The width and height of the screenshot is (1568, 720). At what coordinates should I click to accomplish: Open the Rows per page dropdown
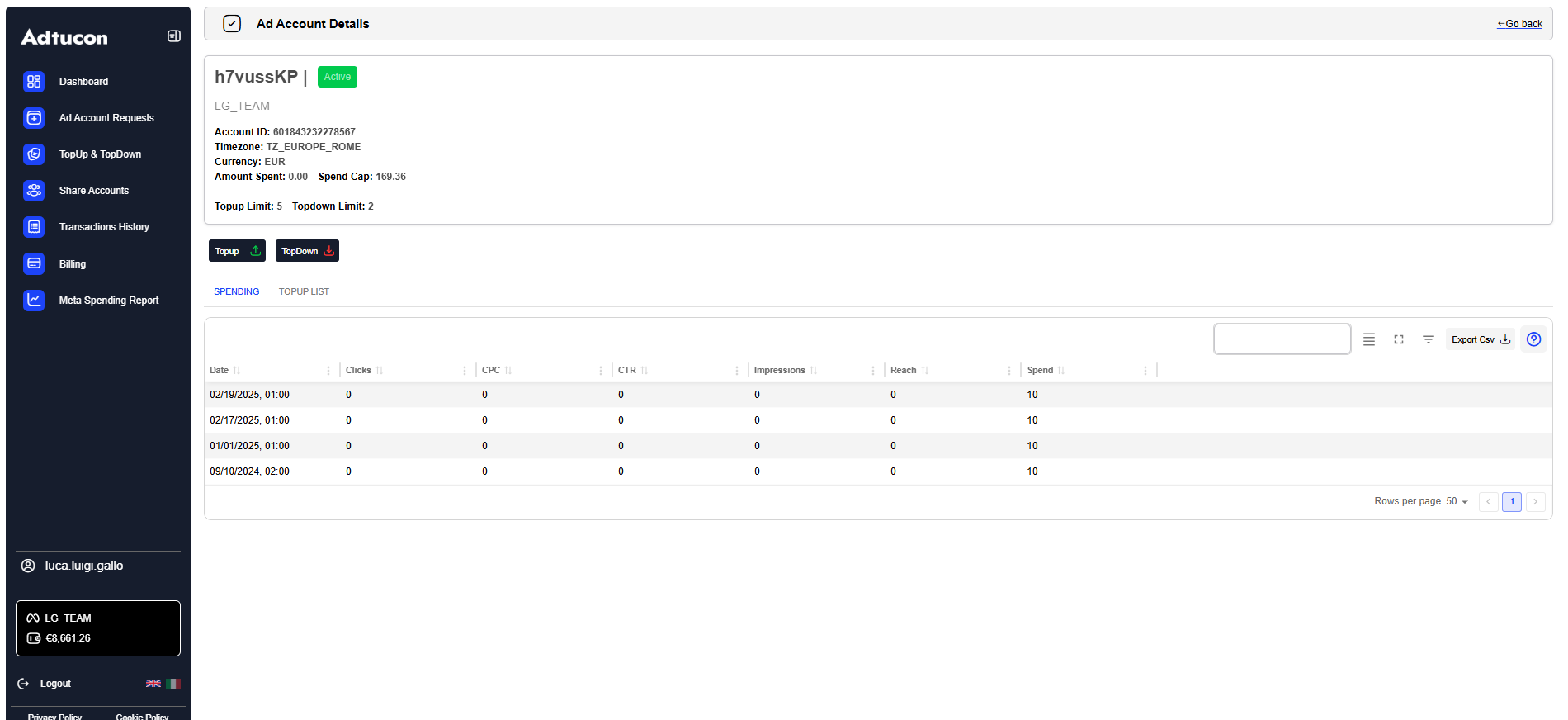tap(1457, 502)
